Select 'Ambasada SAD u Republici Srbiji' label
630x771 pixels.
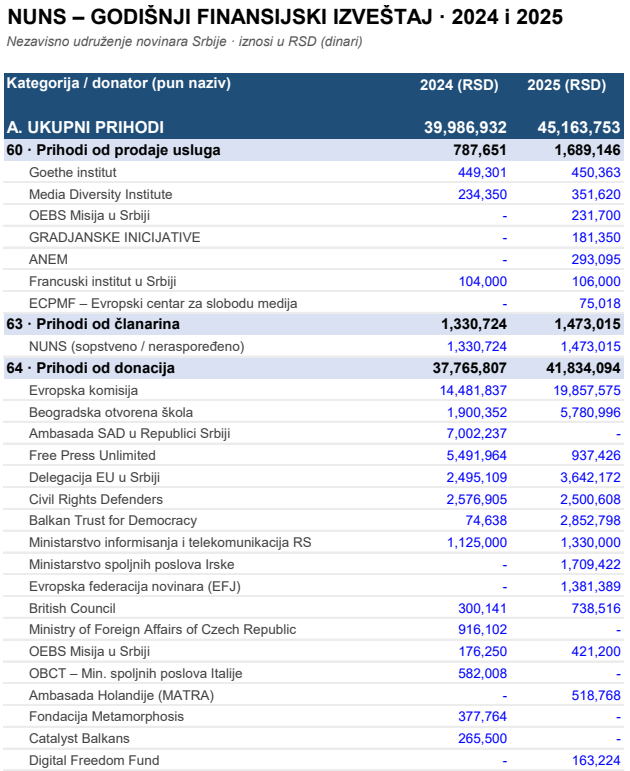pos(130,434)
